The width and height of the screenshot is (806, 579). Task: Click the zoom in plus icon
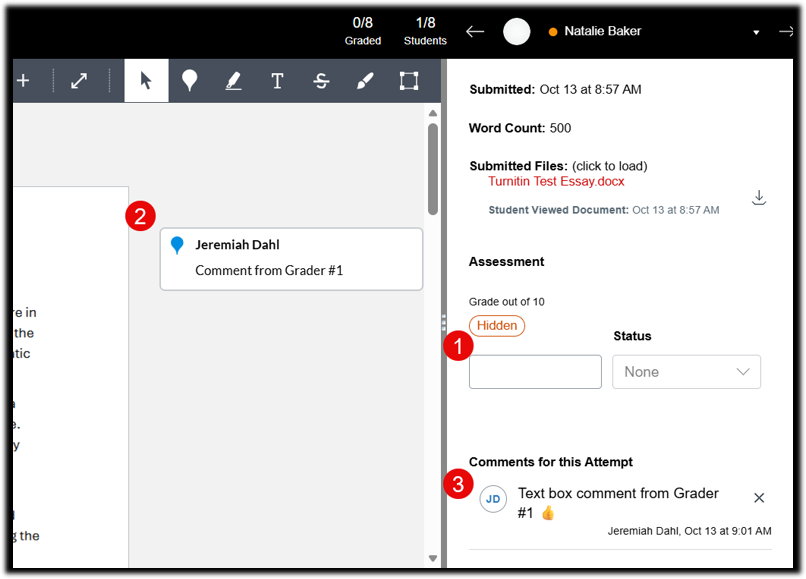click(23, 81)
